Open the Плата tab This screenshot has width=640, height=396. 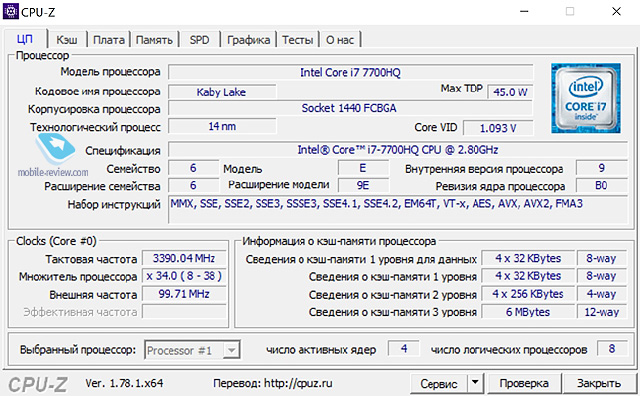click(x=109, y=40)
